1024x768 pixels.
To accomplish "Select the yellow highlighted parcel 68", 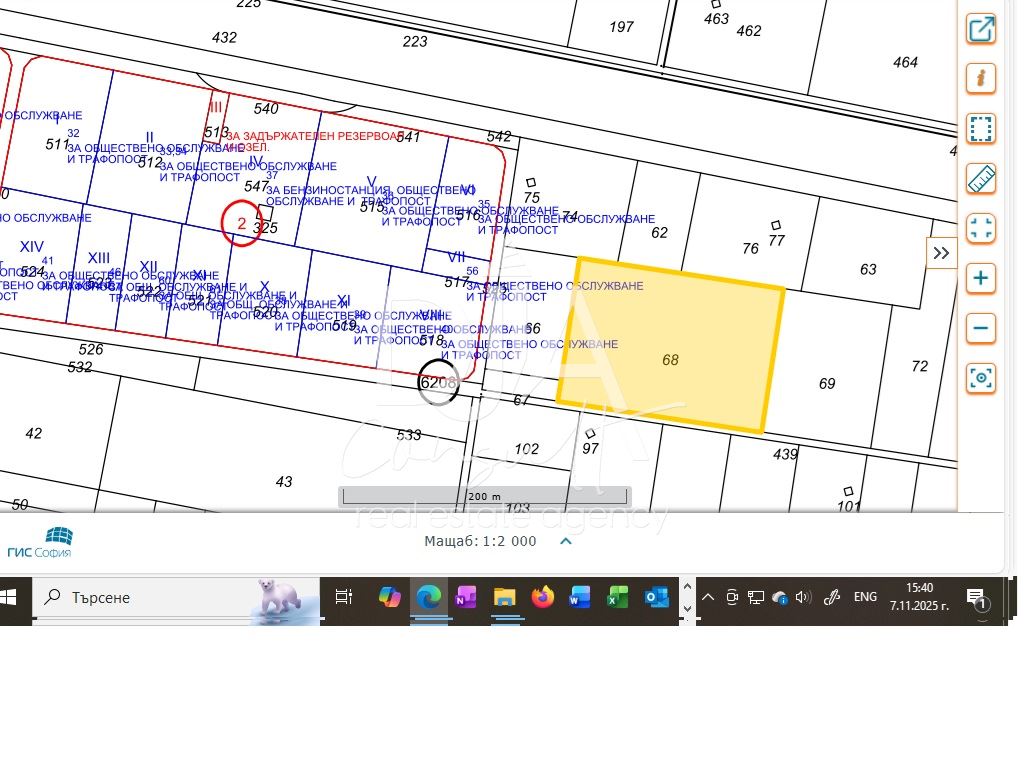I will [670, 345].
